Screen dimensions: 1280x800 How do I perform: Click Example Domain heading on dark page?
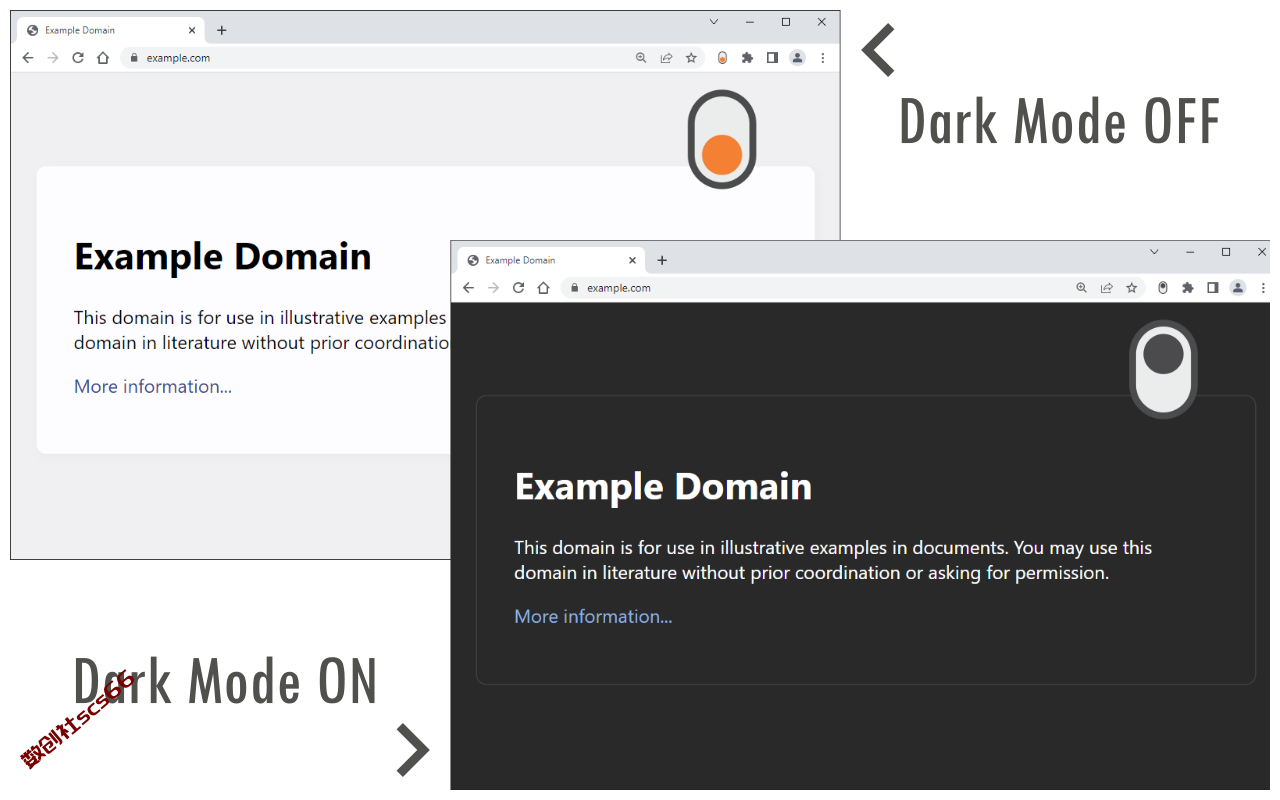click(x=663, y=487)
